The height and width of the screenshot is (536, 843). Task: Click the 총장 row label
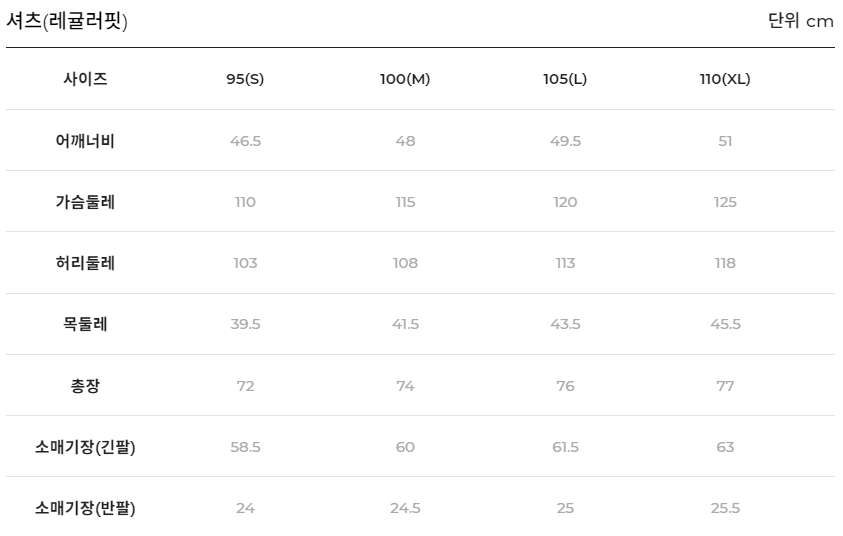(85, 386)
